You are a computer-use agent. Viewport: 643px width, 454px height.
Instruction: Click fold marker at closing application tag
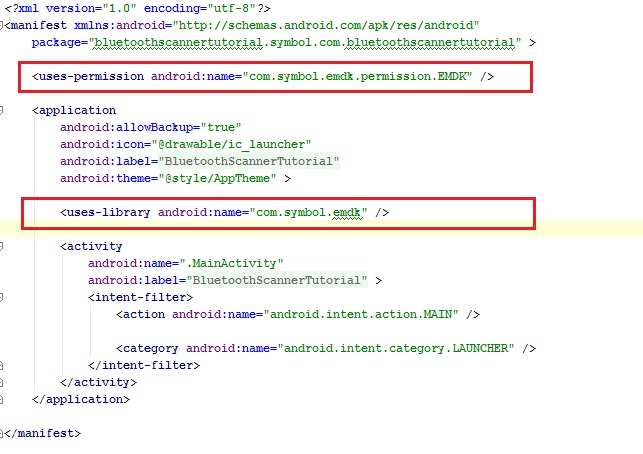[4, 399]
